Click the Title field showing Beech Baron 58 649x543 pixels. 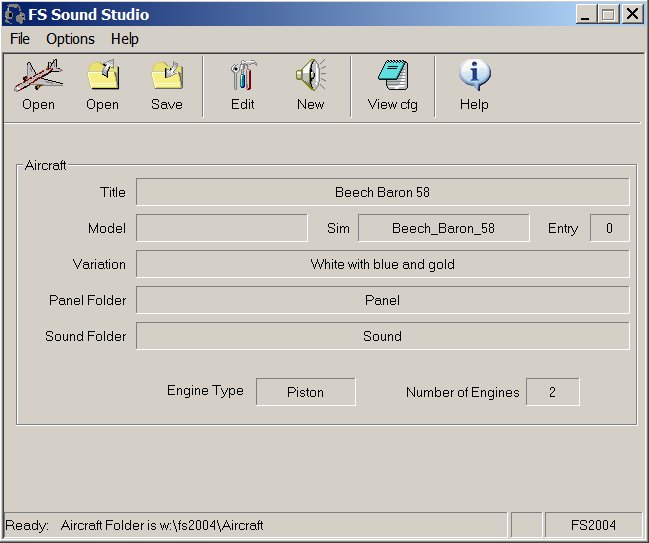tap(382, 192)
